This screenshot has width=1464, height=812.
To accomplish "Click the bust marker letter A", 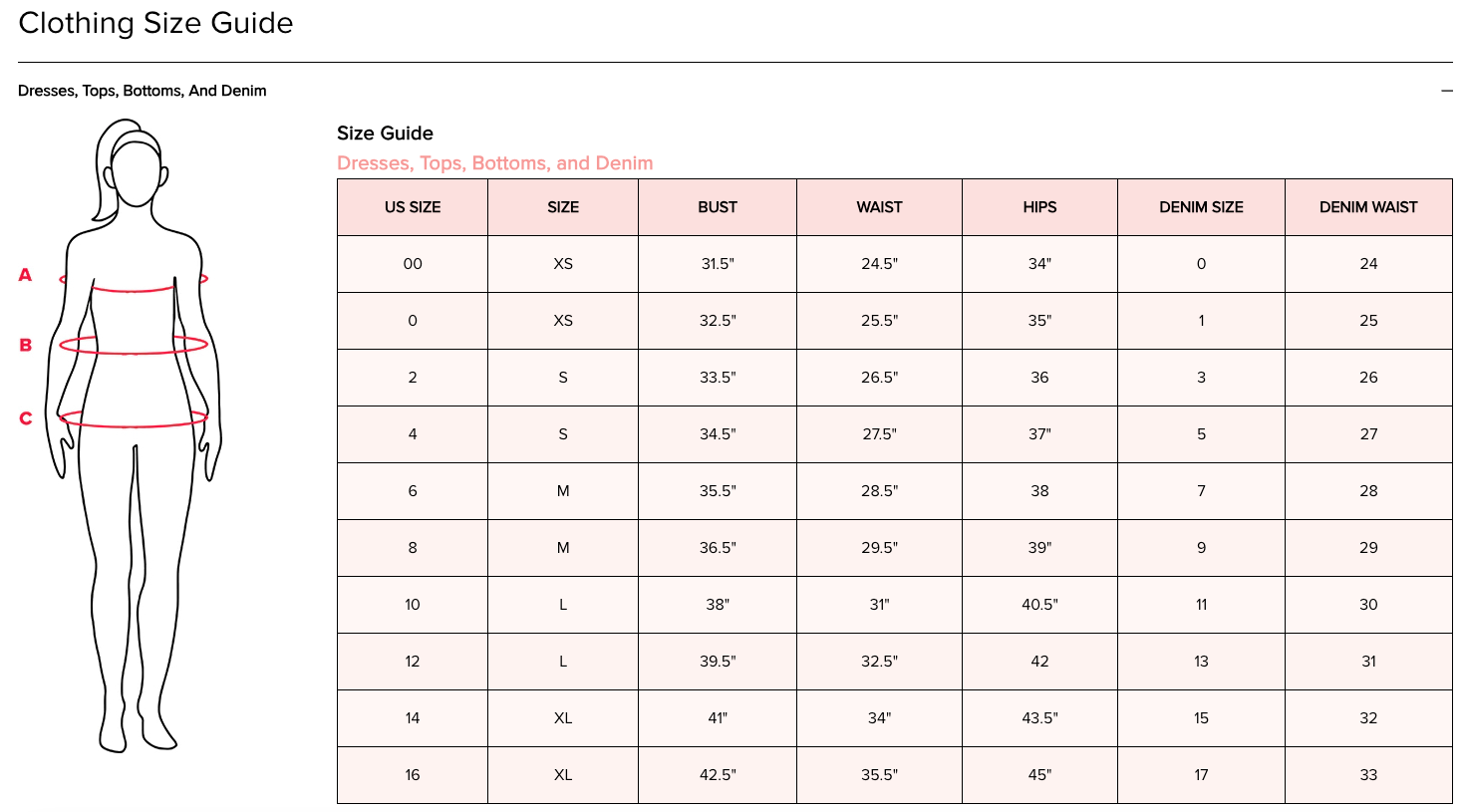I will click(x=26, y=275).
